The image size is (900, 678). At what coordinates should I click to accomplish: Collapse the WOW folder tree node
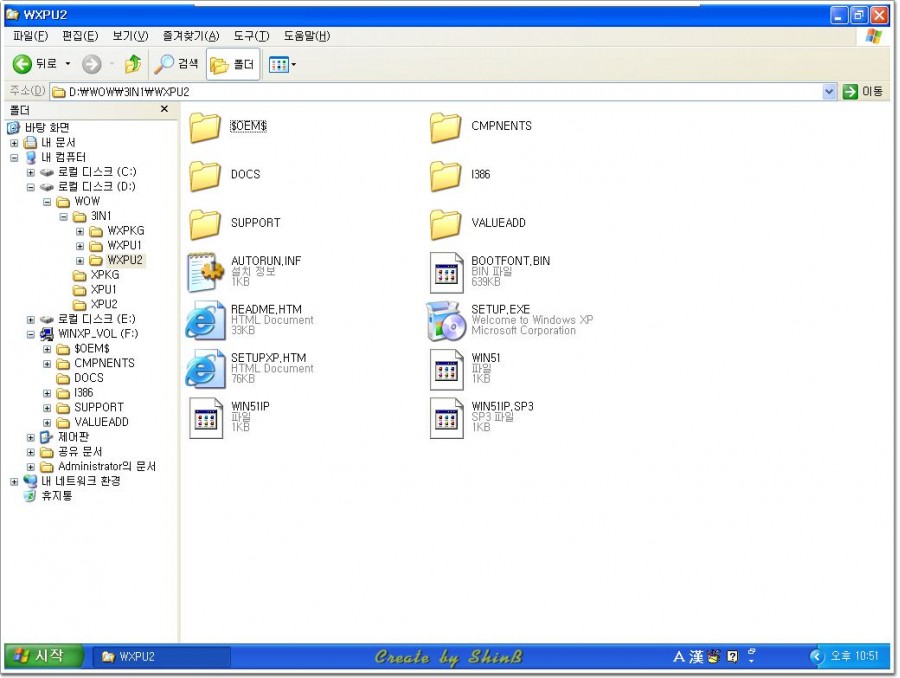(47, 202)
